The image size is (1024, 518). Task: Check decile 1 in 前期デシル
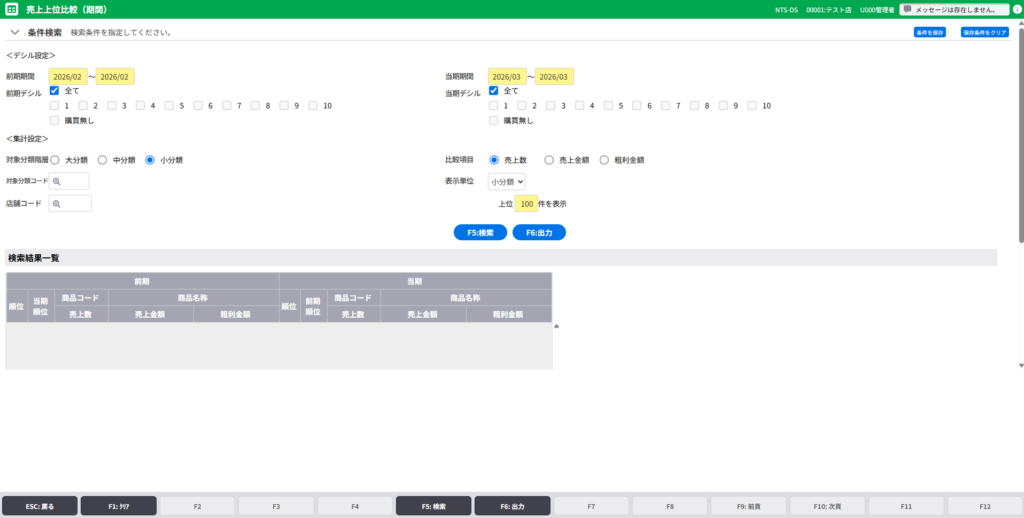[54, 105]
